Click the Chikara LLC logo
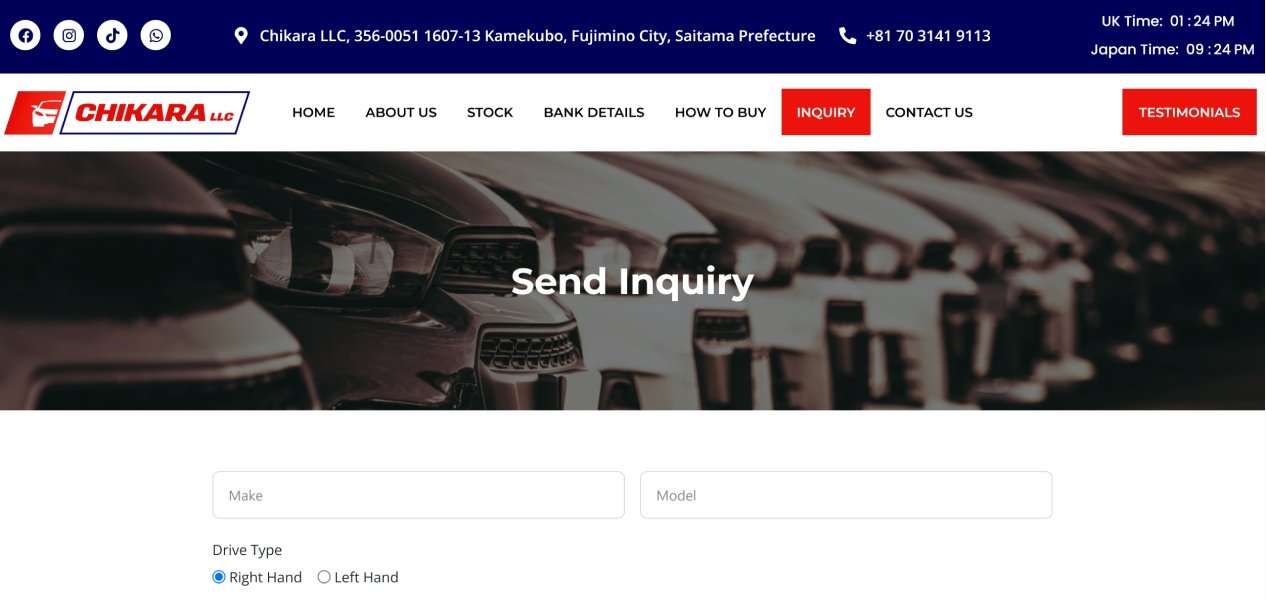Screen dimensions: 1266x600 tap(127, 113)
